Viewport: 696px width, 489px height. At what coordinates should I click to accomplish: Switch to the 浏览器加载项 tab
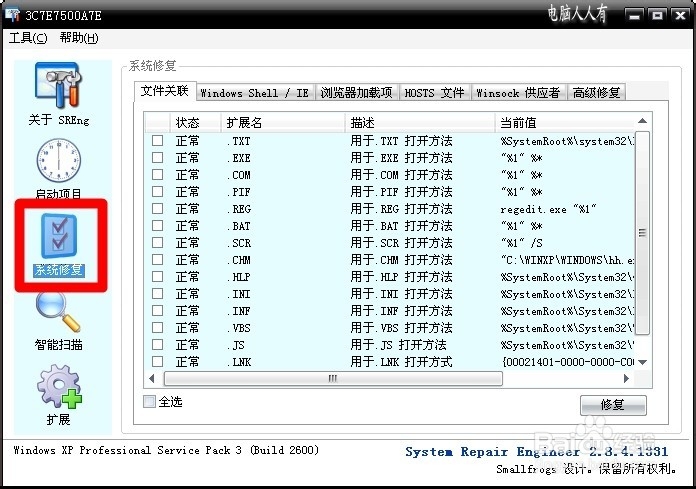click(356, 93)
